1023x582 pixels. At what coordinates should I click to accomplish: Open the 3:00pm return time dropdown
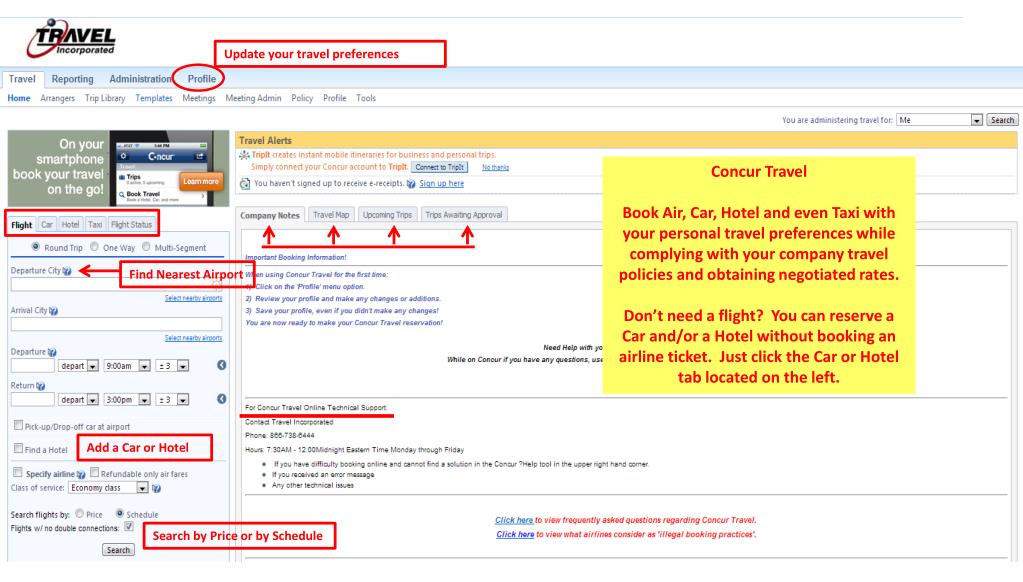[127, 399]
